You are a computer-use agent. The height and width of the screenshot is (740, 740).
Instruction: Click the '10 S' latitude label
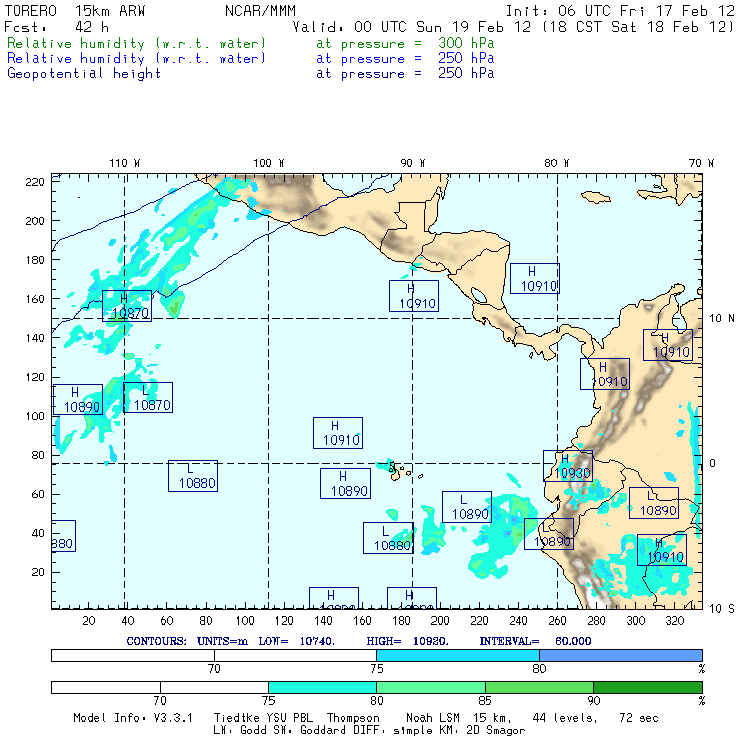[722, 609]
